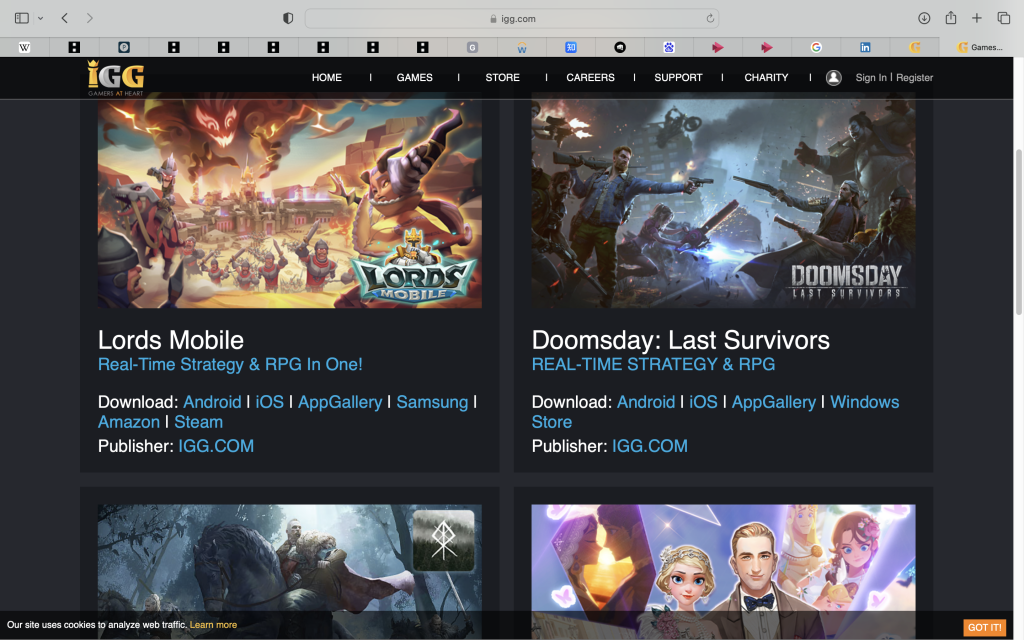This screenshot has width=1024, height=640.
Task: Click Learn more in cookie notice
Action: (x=214, y=625)
